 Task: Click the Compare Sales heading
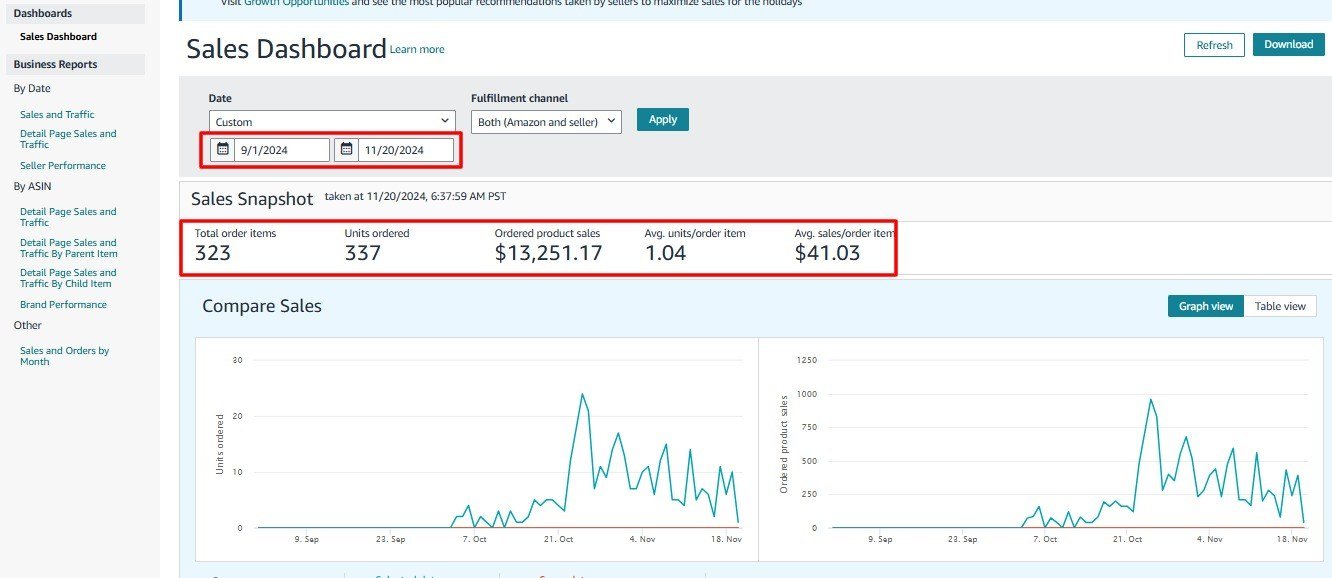click(x=262, y=306)
